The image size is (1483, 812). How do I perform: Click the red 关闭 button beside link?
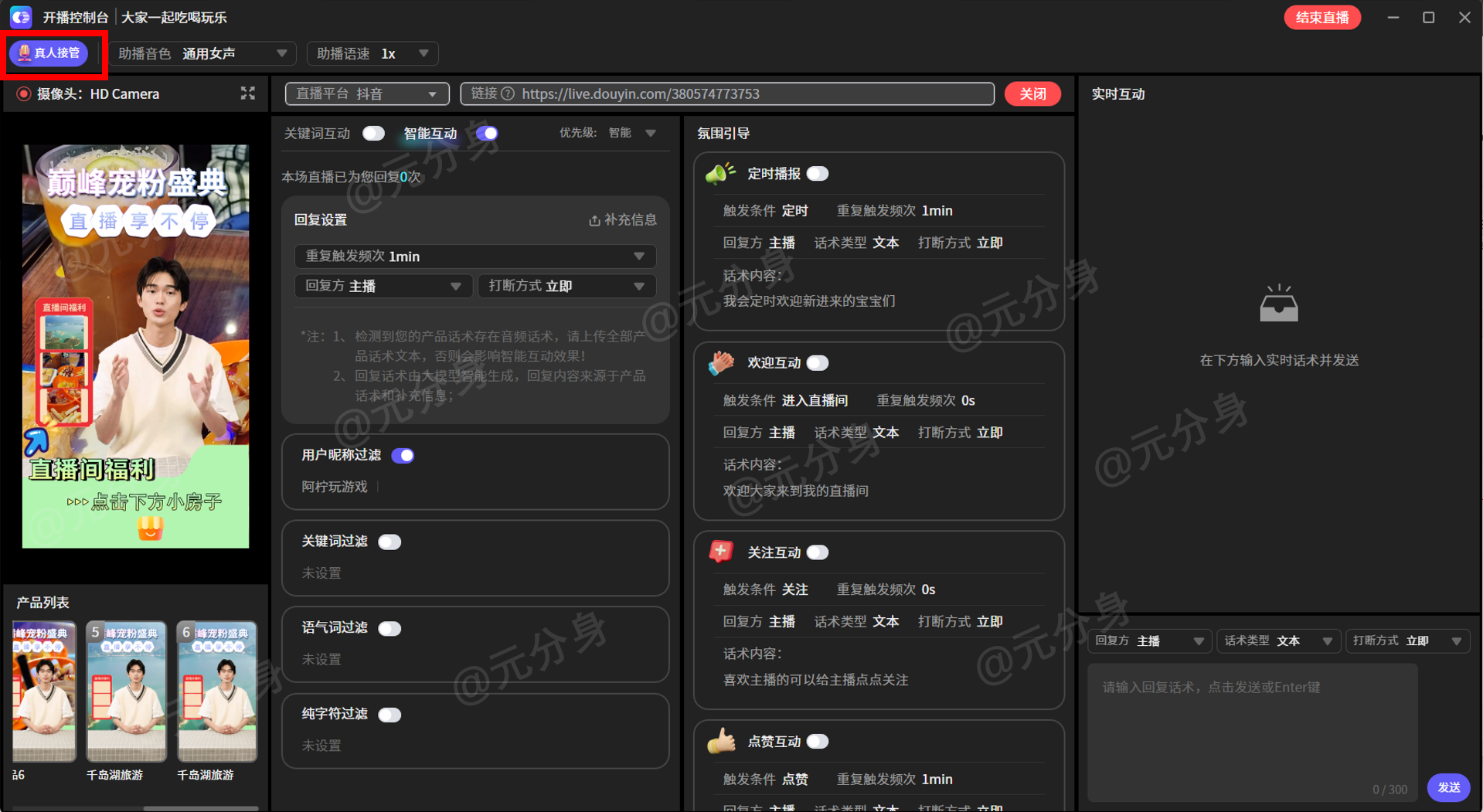pyautogui.click(x=1032, y=93)
